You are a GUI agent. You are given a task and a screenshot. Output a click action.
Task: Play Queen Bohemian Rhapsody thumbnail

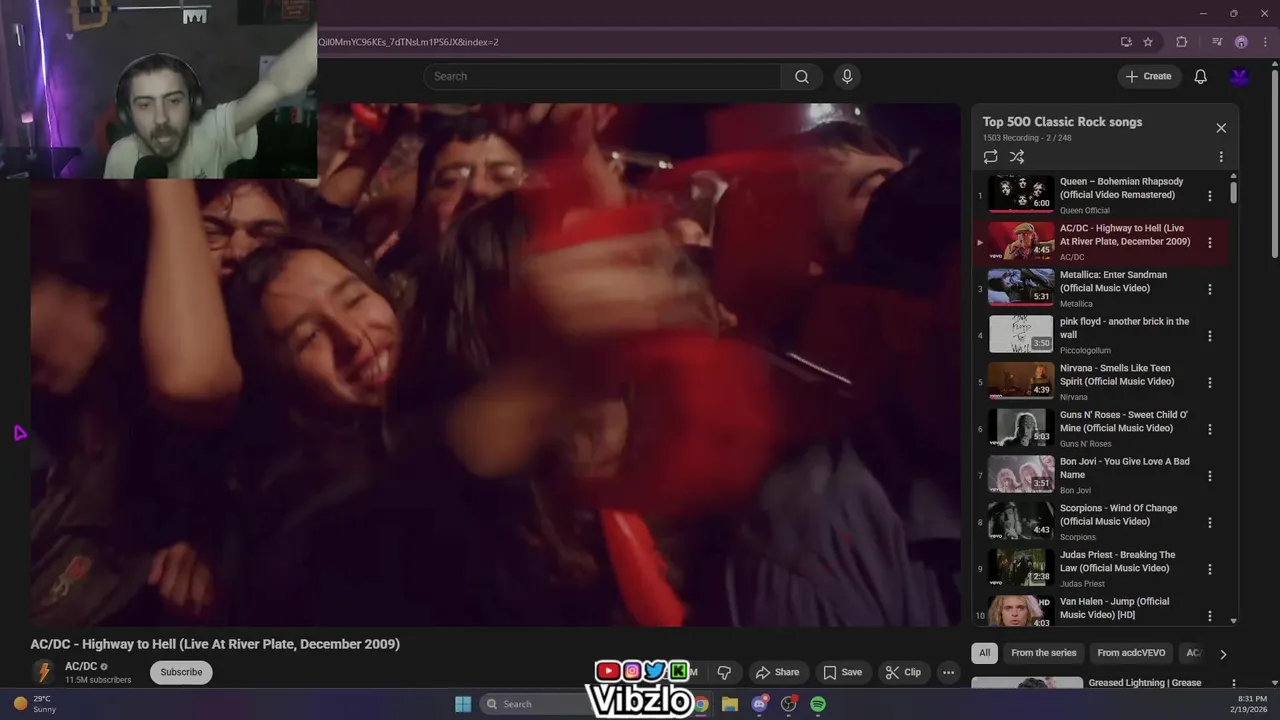click(x=1021, y=194)
